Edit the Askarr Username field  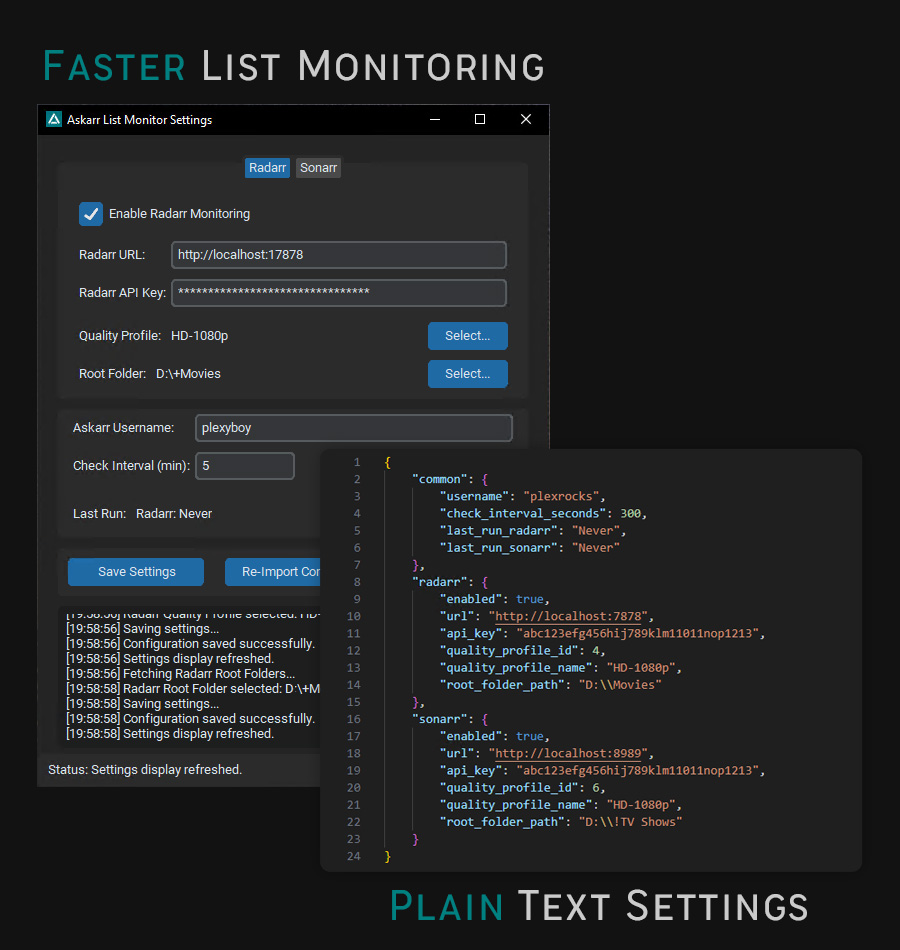click(x=354, y=428)
